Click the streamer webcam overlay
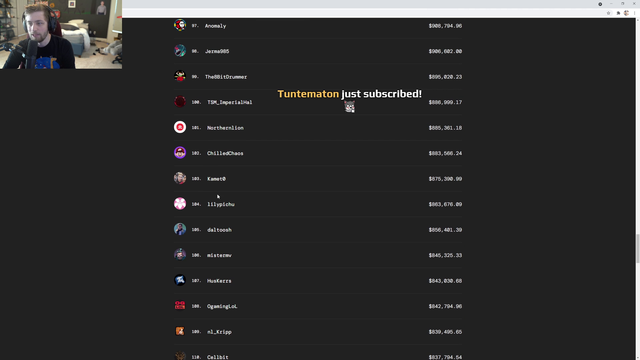This screenshot has width=640, height=360. coord(61,34)
